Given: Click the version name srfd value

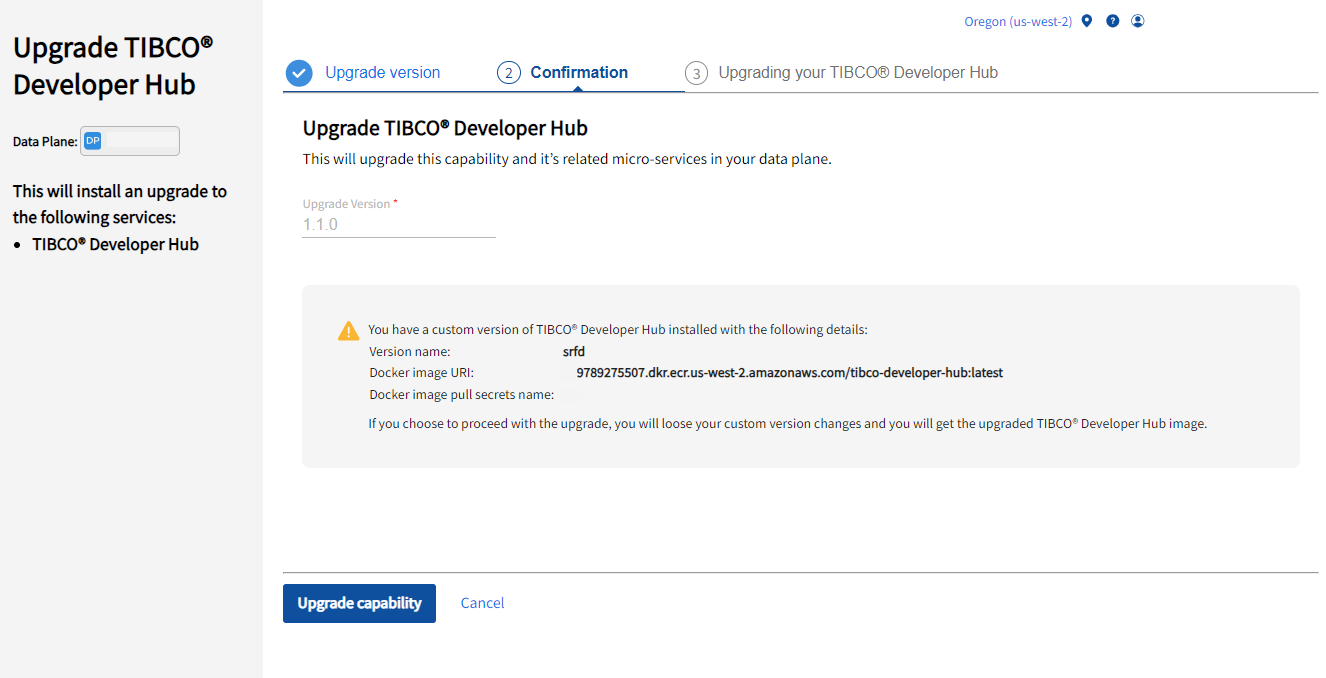Looking at the screenshot, I should (574, 352).
